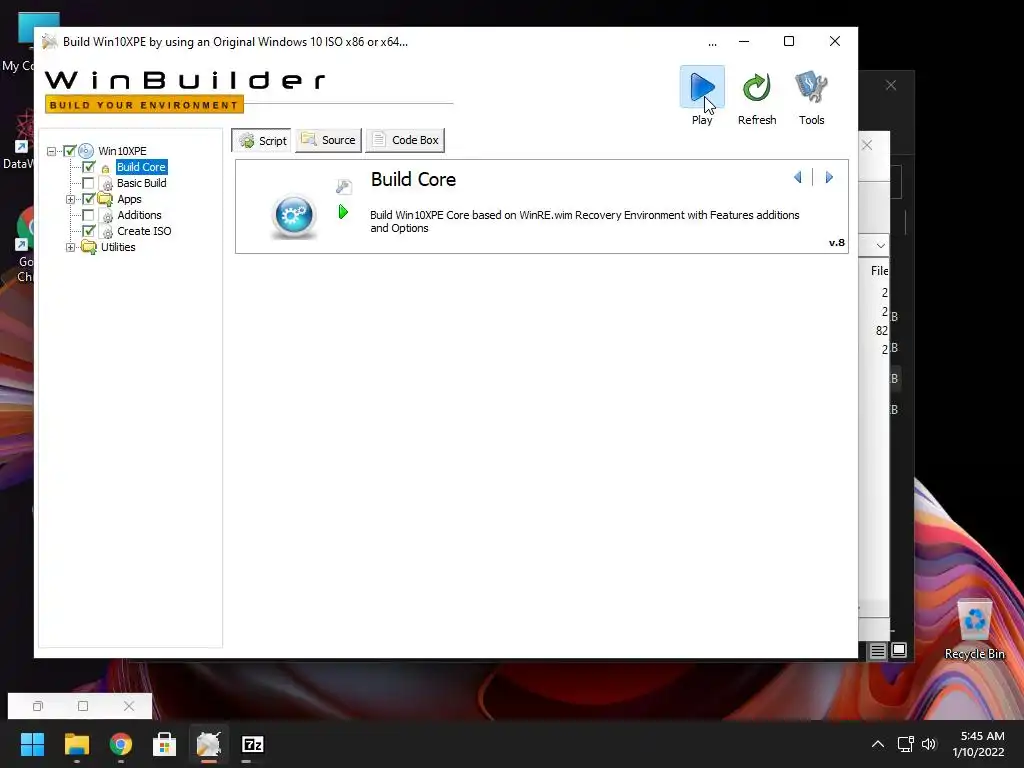
Task: Select Build Core in the tree
Action: click(141, 167)
